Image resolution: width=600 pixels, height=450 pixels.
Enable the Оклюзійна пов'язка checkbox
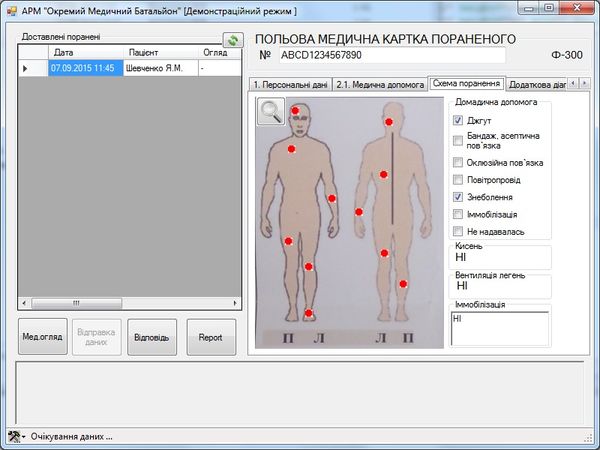pyautogui.click(x=458, y=162)
